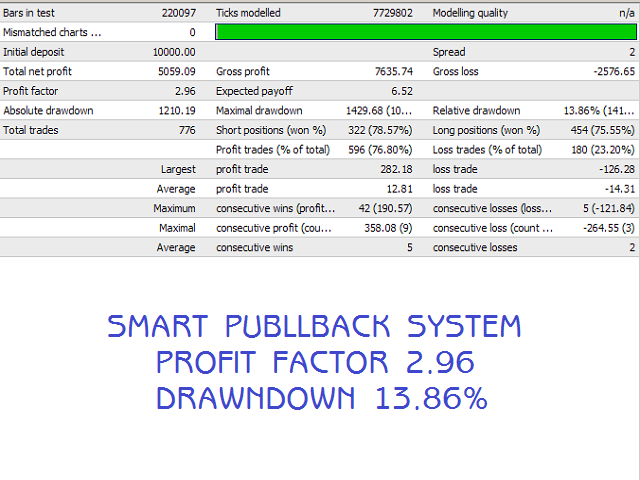This screenshot has height=480, width=640.
Task: Click the final row's 'consecutive losses' label
Action: tap(475, 248)
